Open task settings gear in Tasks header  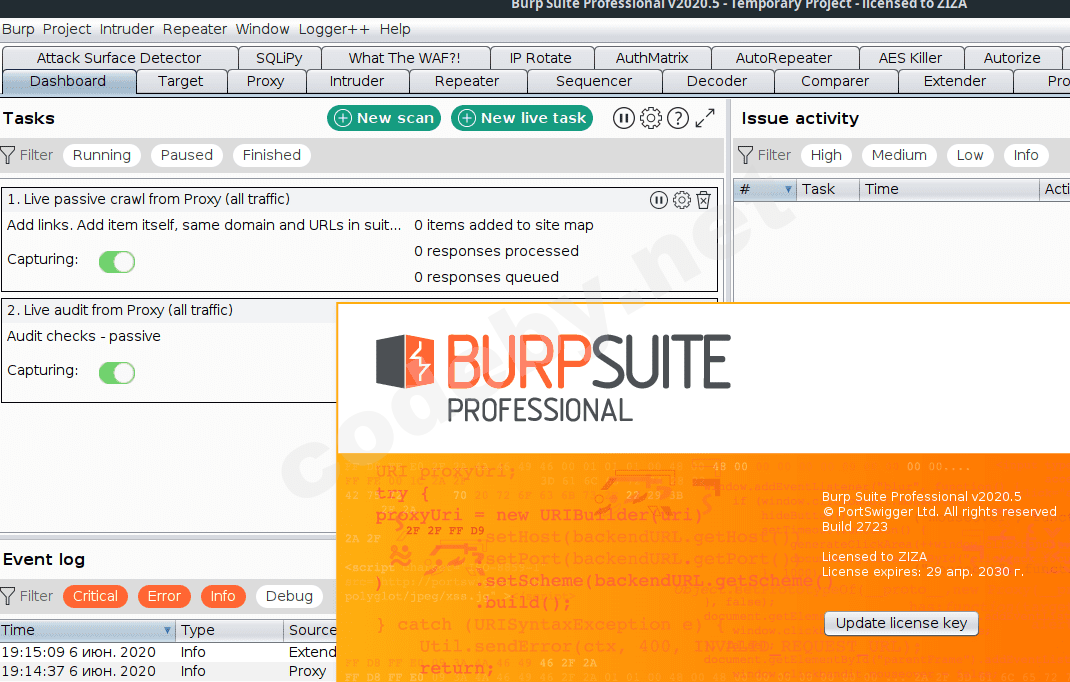click(651, 118)
